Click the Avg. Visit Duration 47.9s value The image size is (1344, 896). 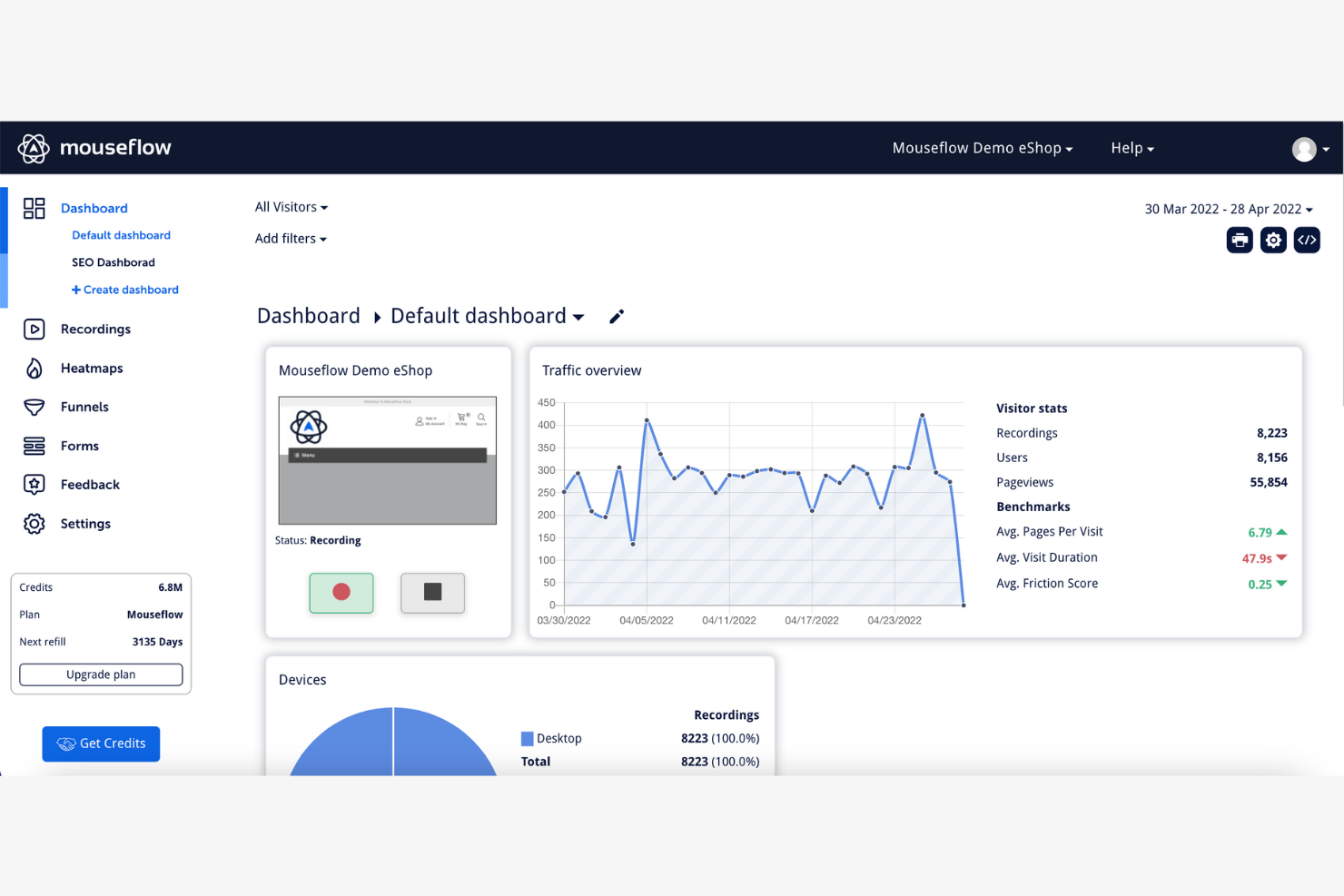pos(1257,558)
